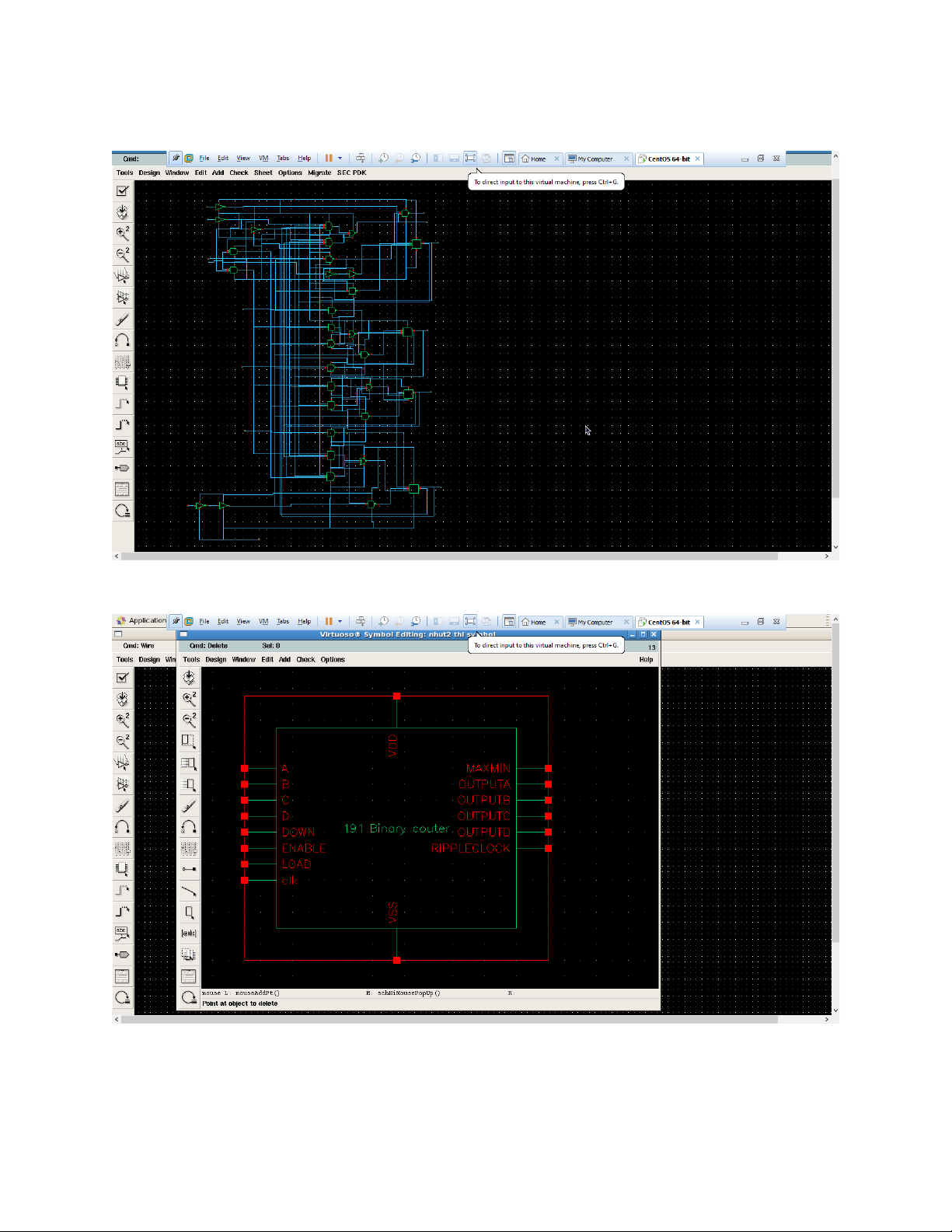Select the line drawing tool in symbol editor
This screenshot has height=1232, width=952.
(189, 891)
